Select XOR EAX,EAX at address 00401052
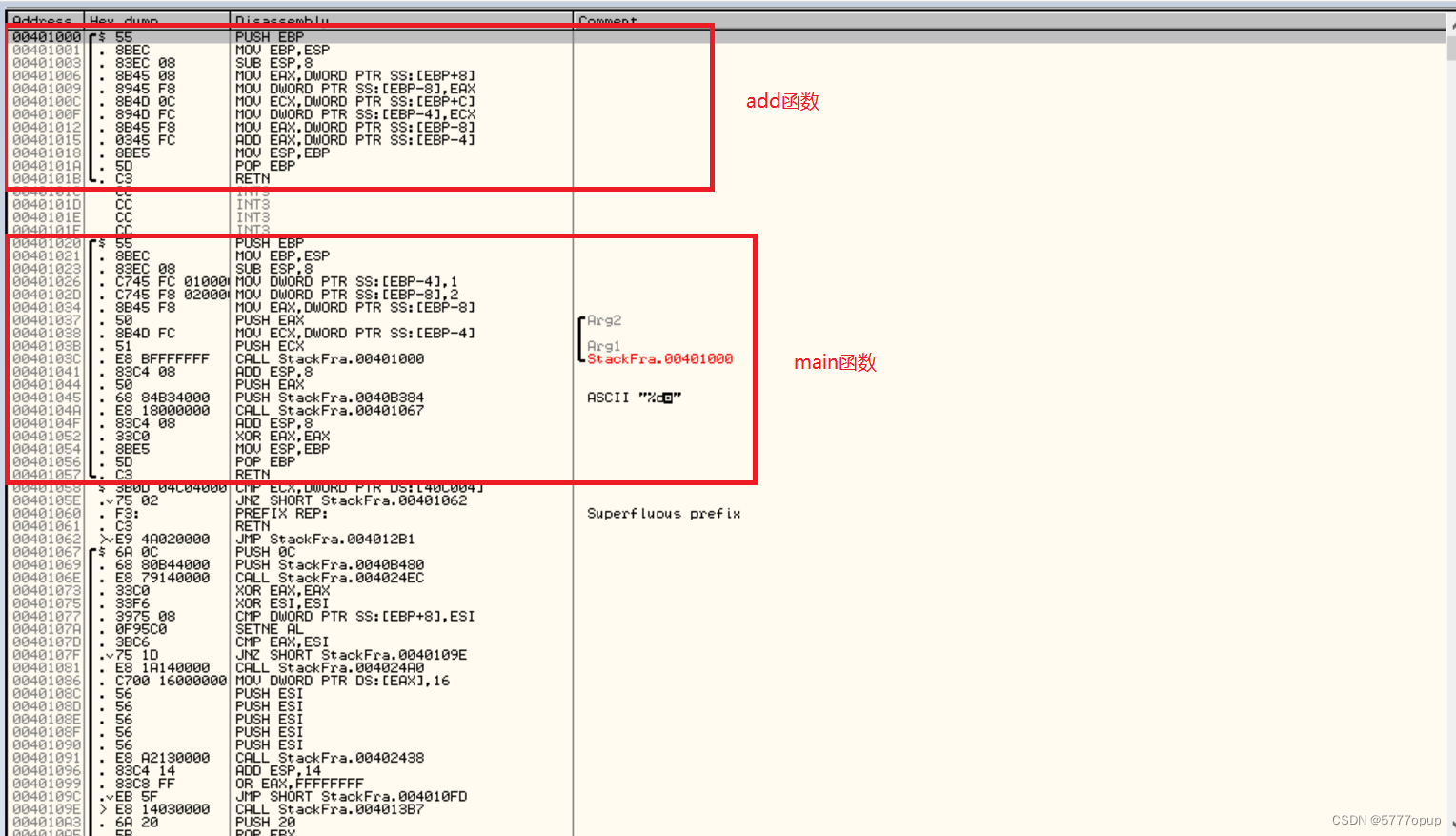1456x836 pixels. pyautogui.click(x=282, y=436)
